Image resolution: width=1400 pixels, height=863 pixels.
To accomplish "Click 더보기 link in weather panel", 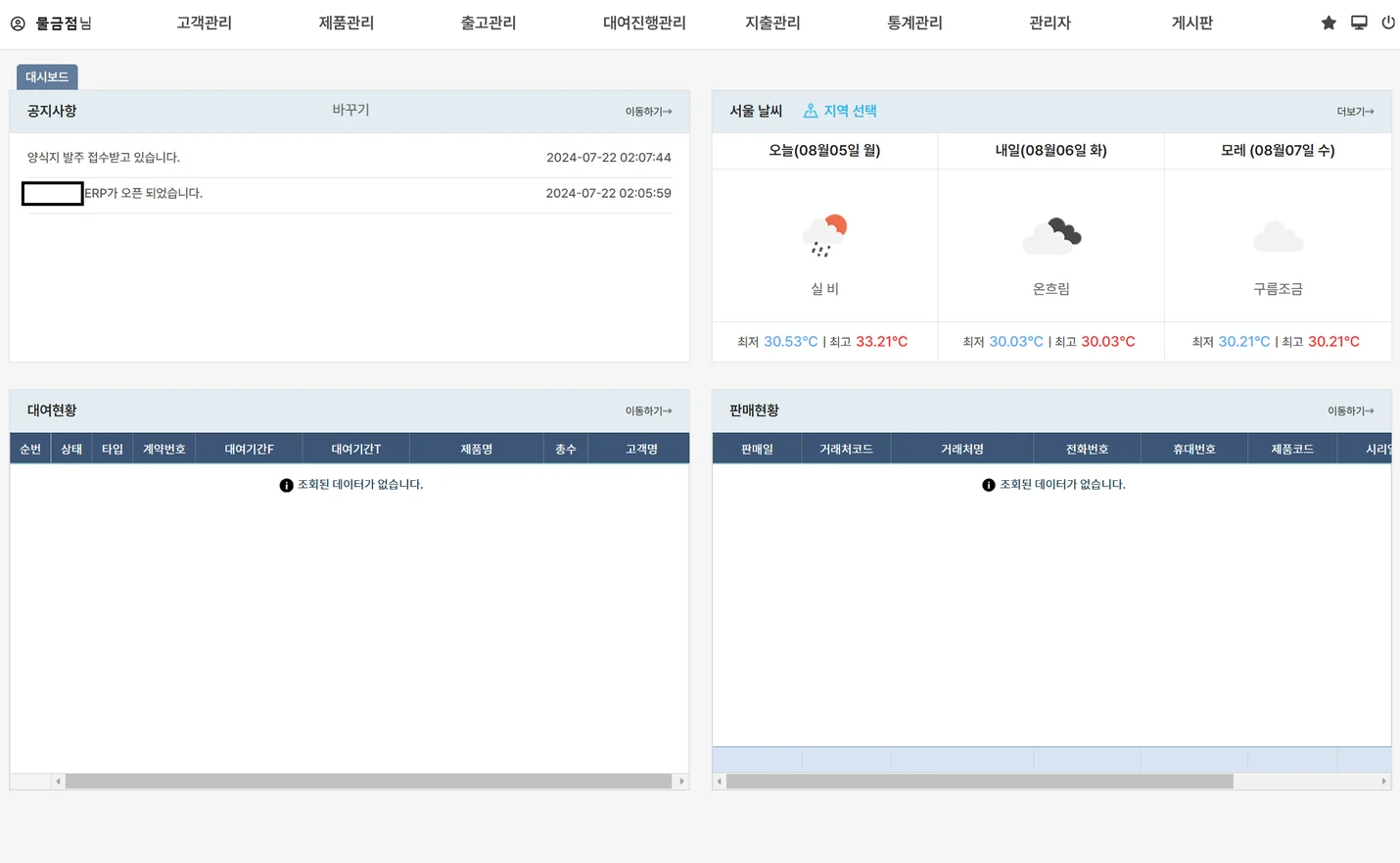I will pyautogui.click(x=1355, y=112).
